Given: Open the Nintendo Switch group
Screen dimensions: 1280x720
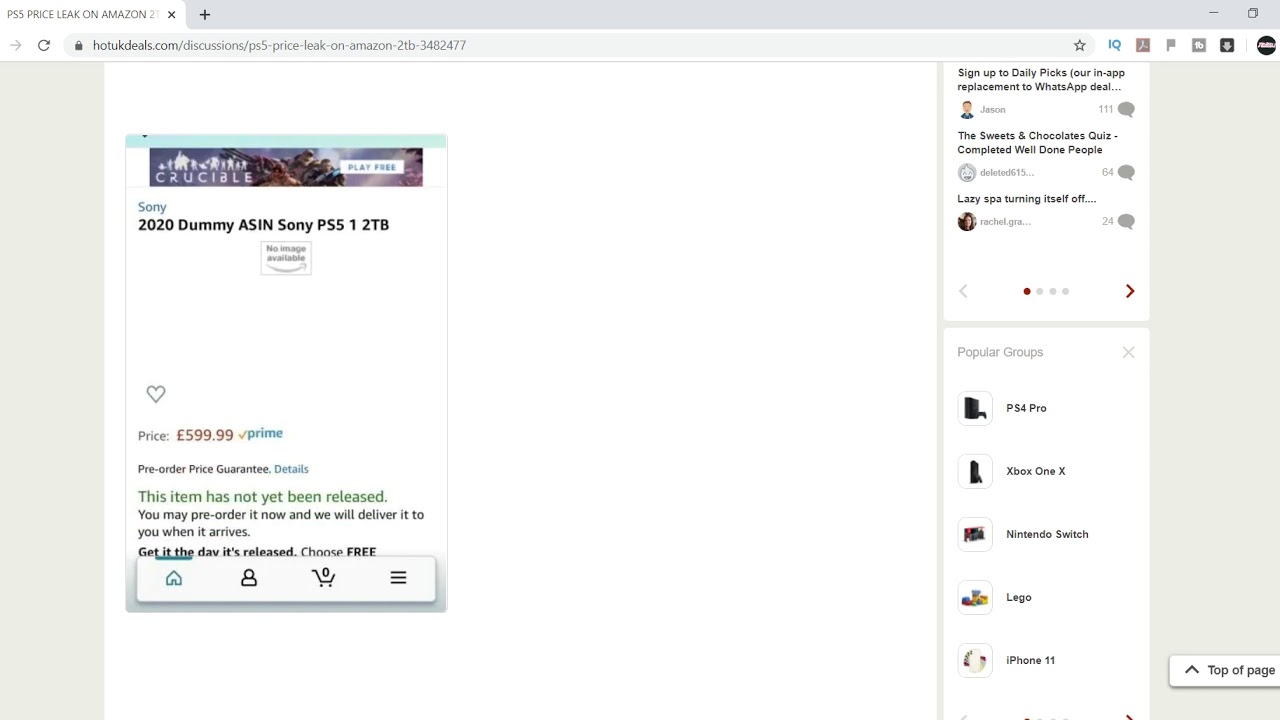Looking at the screenshot, I should (x=1047, y=534).
